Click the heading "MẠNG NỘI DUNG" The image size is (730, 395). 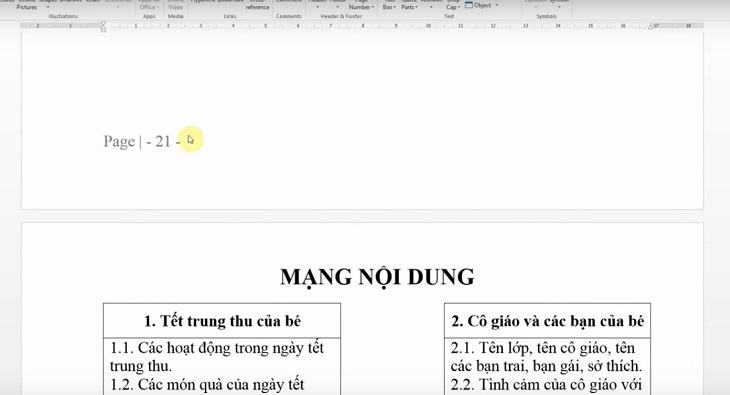377,277
